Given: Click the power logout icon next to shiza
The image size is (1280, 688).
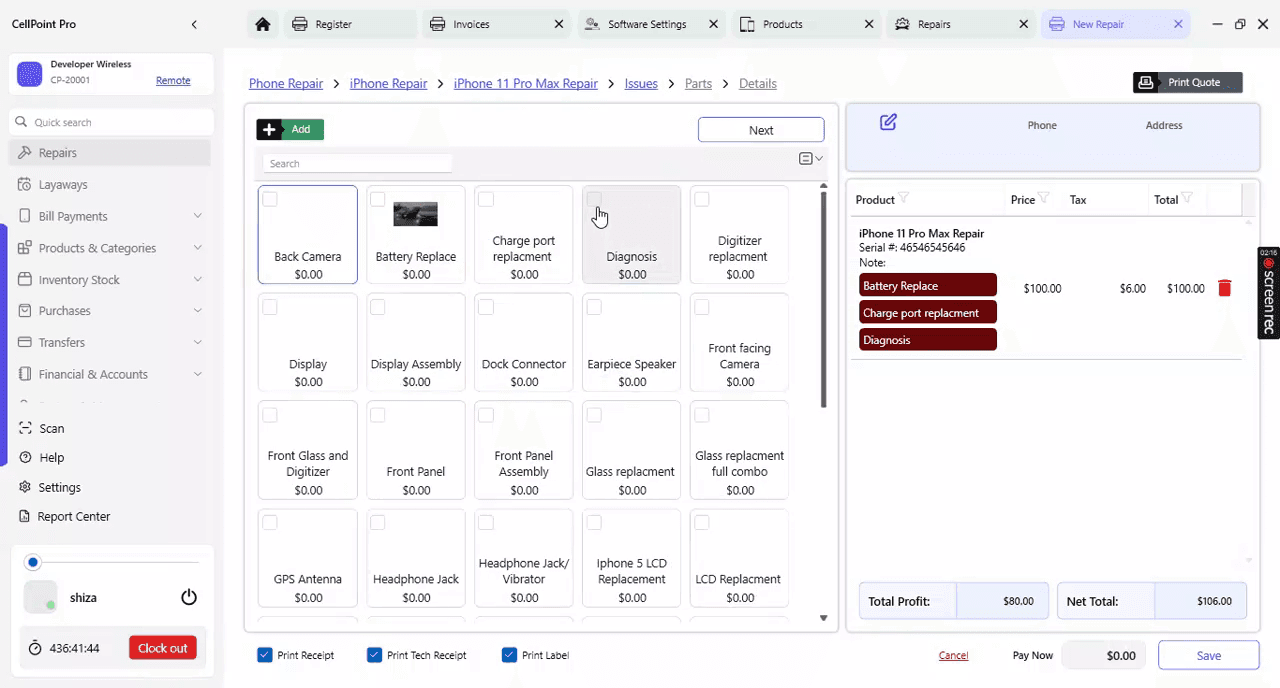Looking at the screenshot, I should click(189, 597).
